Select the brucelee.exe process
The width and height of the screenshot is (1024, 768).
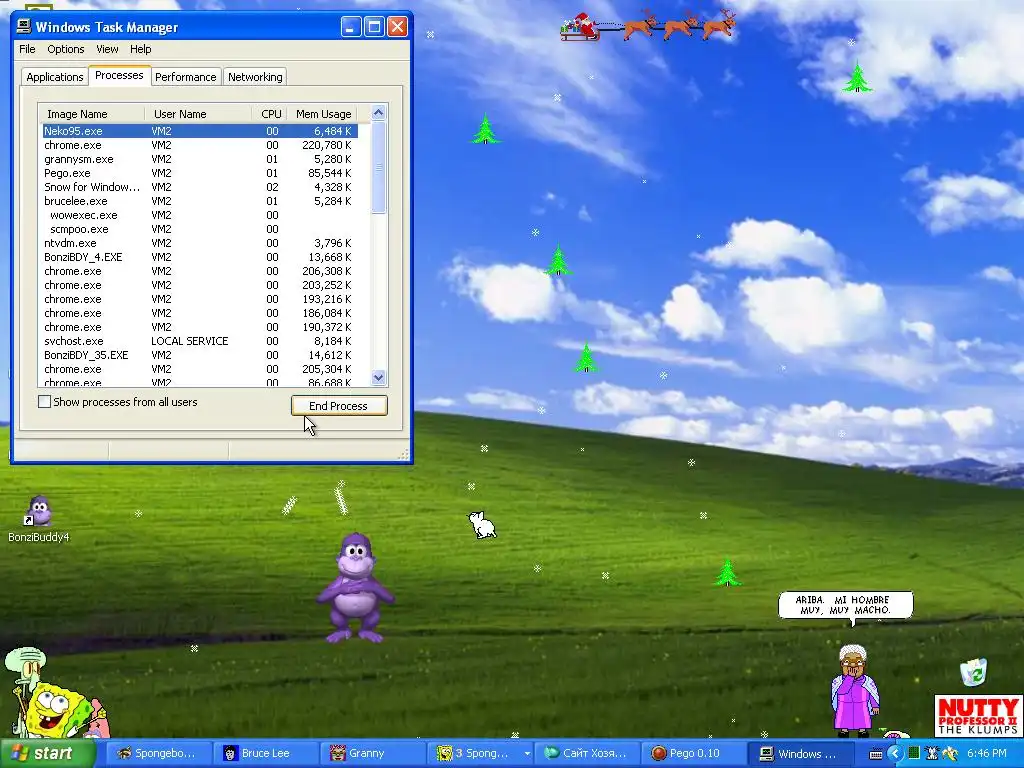coord(200,201)
